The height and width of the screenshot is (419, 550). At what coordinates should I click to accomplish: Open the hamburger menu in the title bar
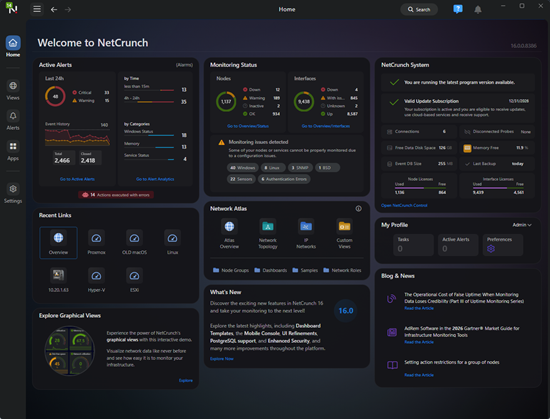tap(37, 9)
